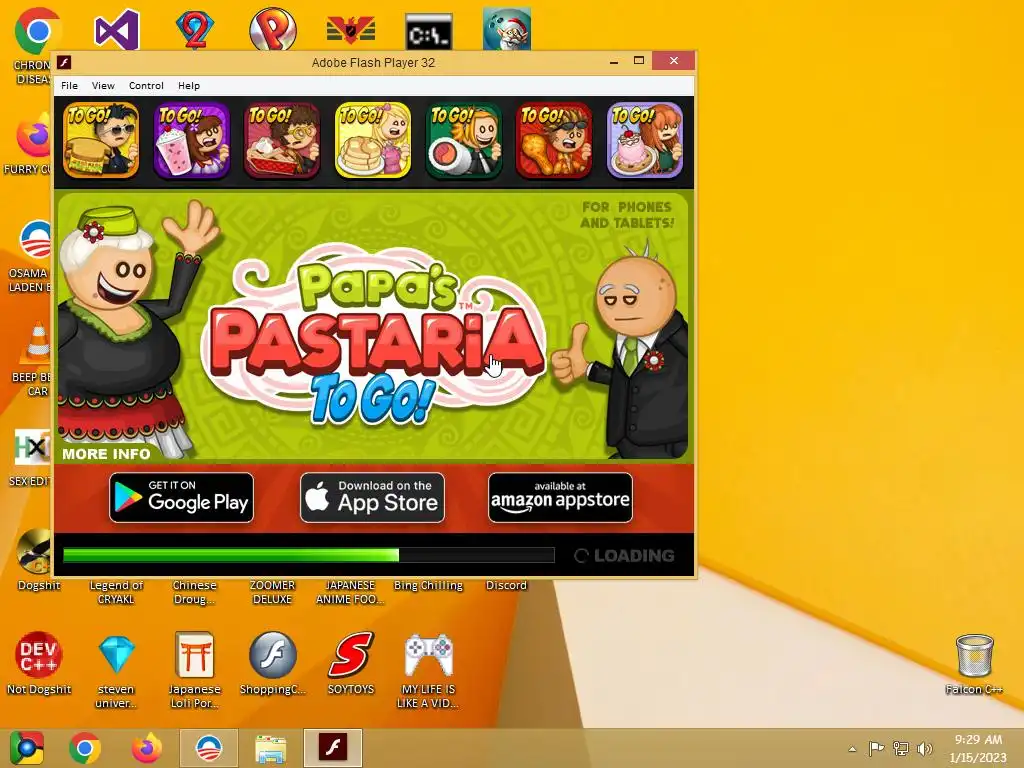The image size is (1024, 768).
Task: Click the network tray icon
Action: (901, 748)
